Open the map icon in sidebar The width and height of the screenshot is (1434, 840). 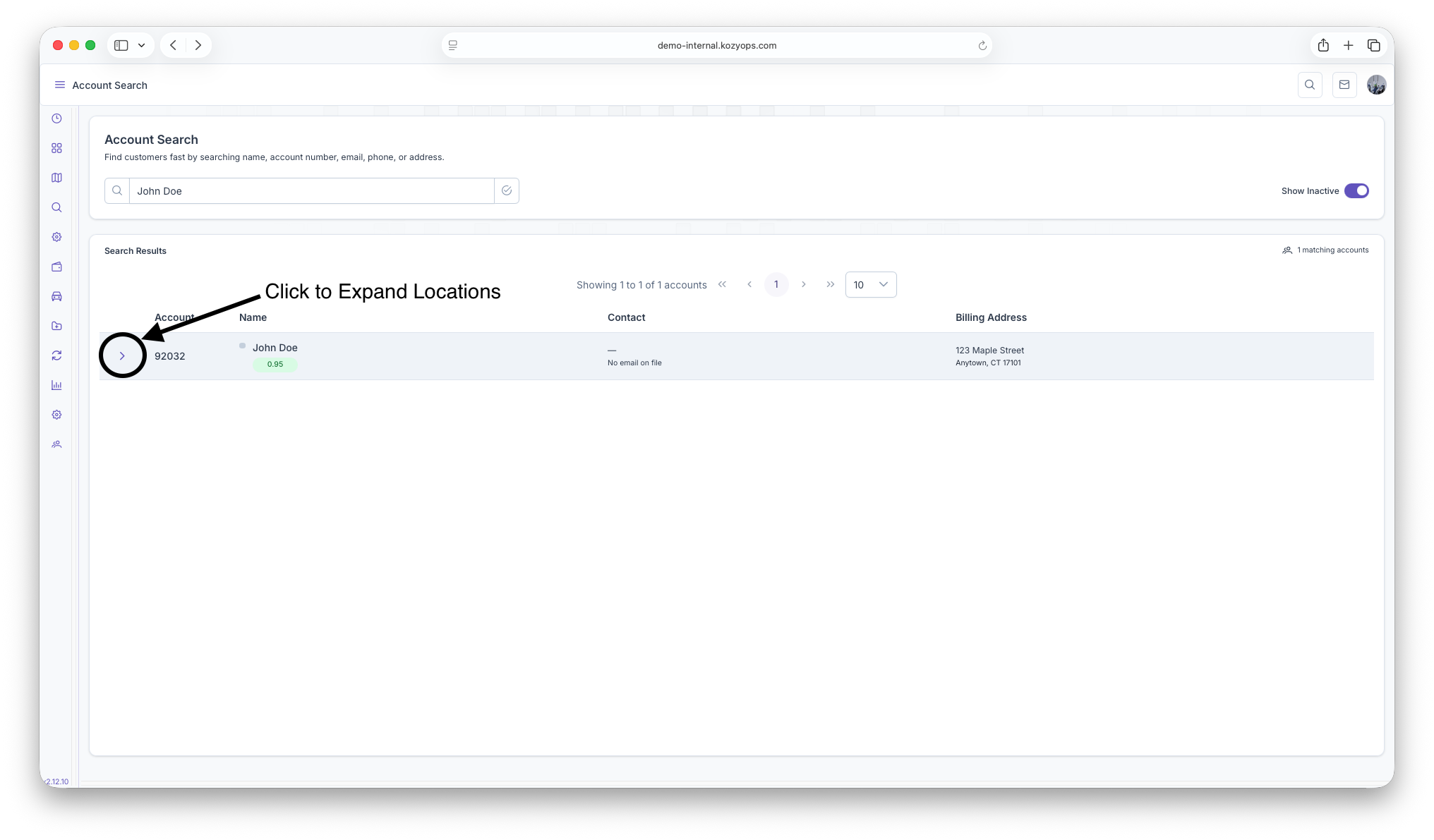pos(56,178)
